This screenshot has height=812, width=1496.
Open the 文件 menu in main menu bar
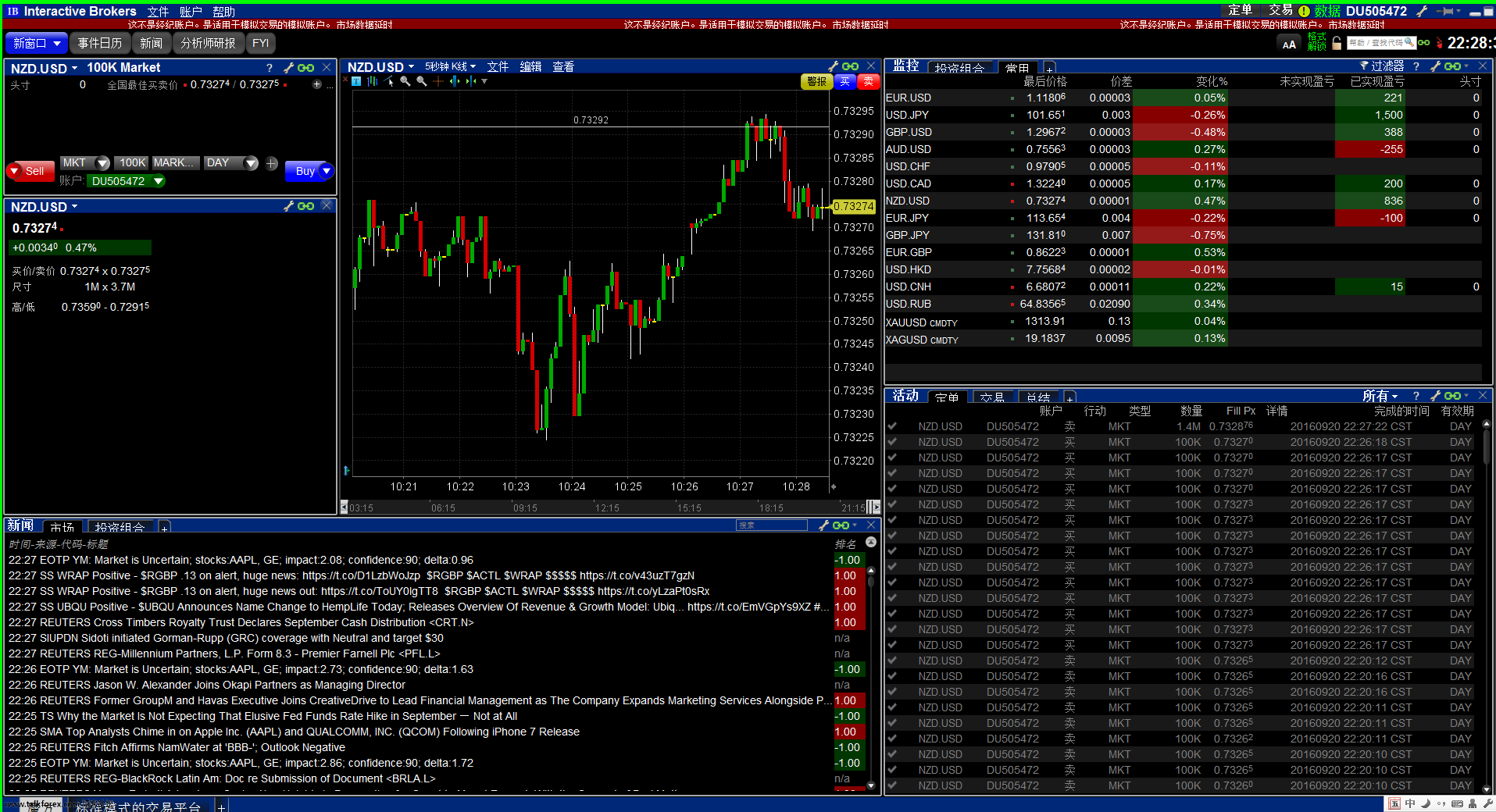158,12
